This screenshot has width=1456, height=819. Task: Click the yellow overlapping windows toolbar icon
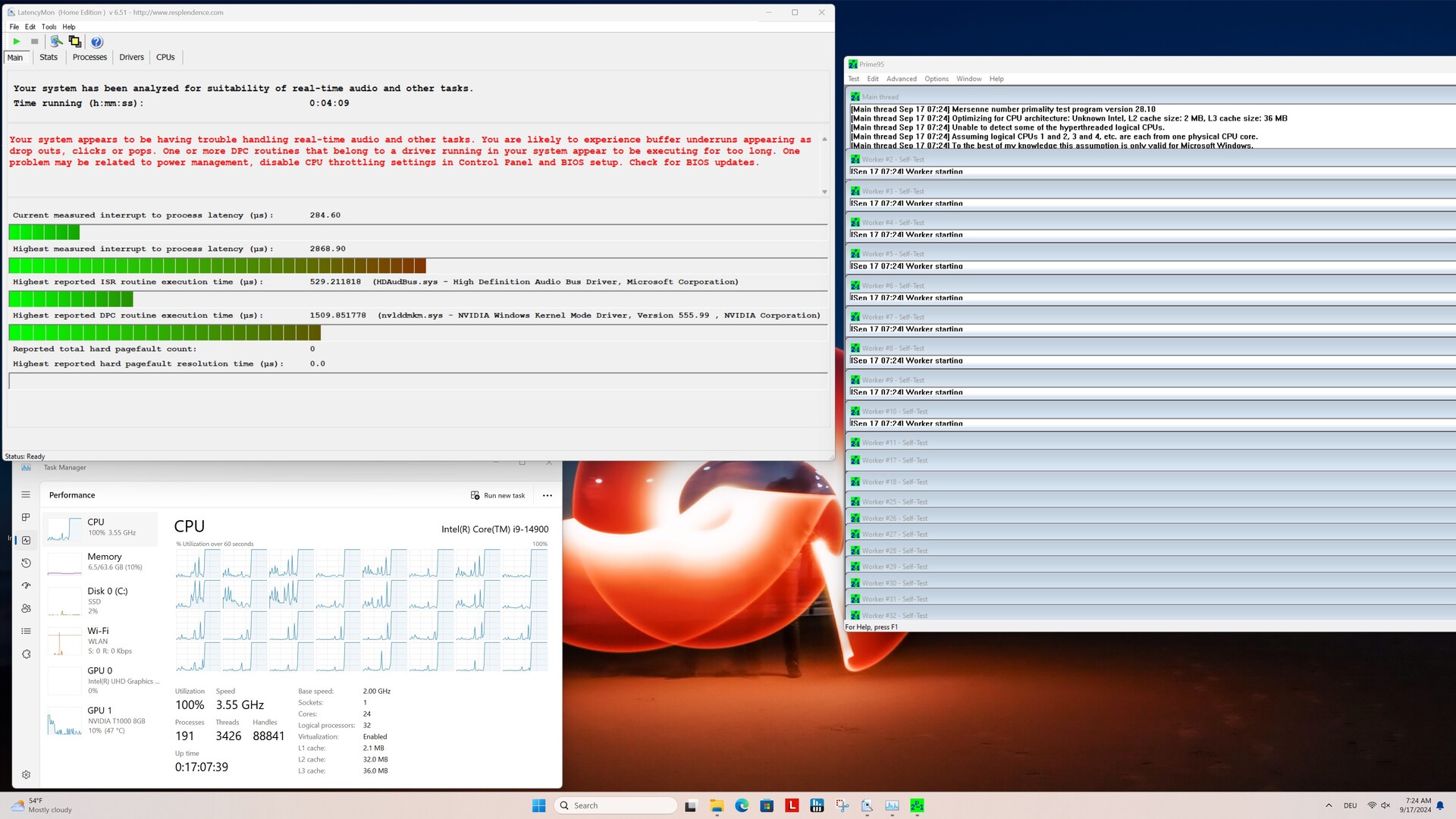(x=74, y=42)
